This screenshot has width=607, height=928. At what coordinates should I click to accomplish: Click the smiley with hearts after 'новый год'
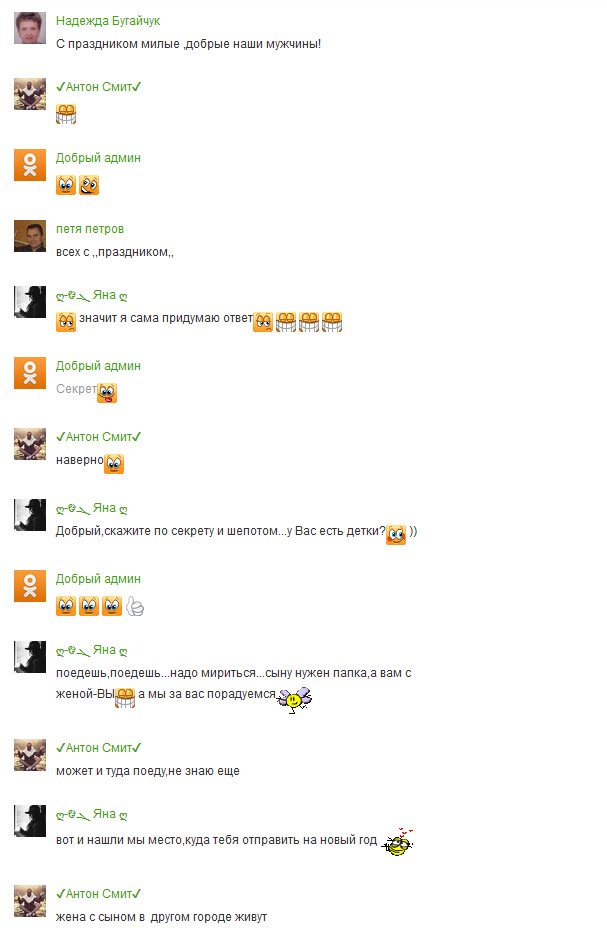398,842
